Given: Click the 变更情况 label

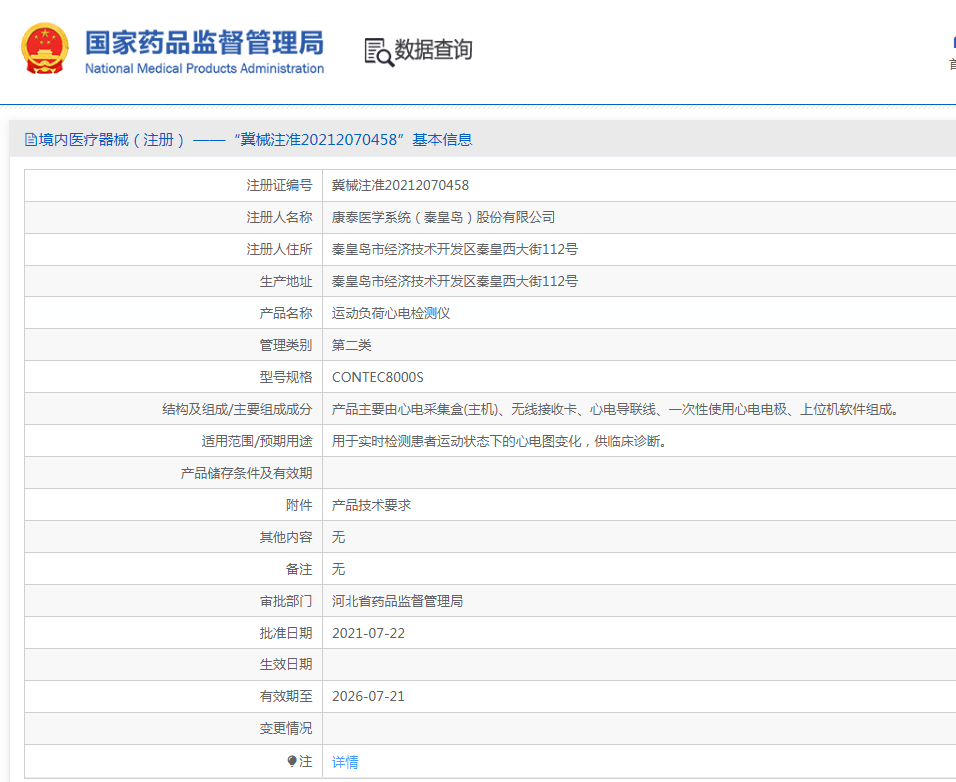Looking at the screenshot, I should click(286, 728).
